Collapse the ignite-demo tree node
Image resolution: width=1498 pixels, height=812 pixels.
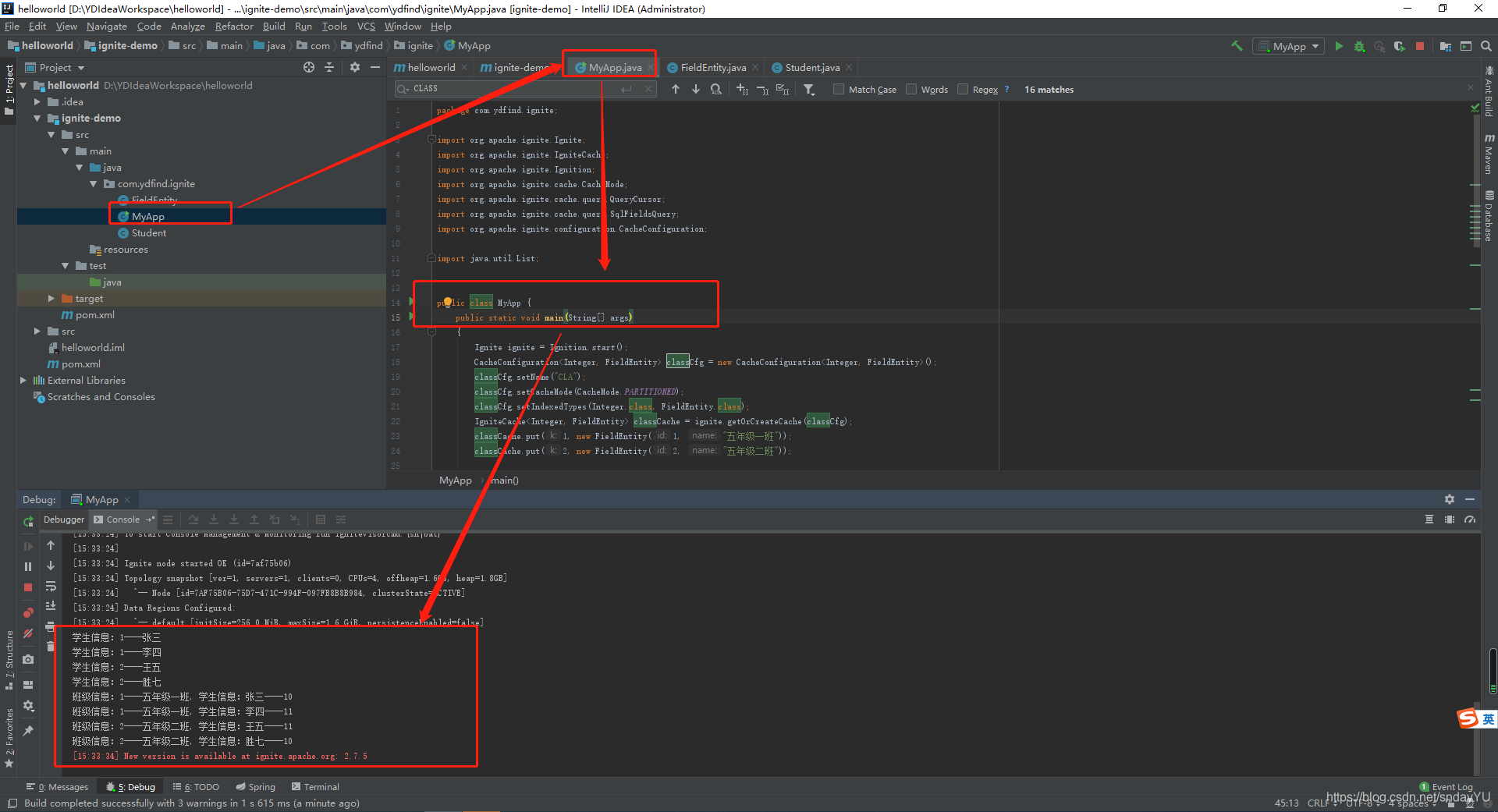[37, 119]
